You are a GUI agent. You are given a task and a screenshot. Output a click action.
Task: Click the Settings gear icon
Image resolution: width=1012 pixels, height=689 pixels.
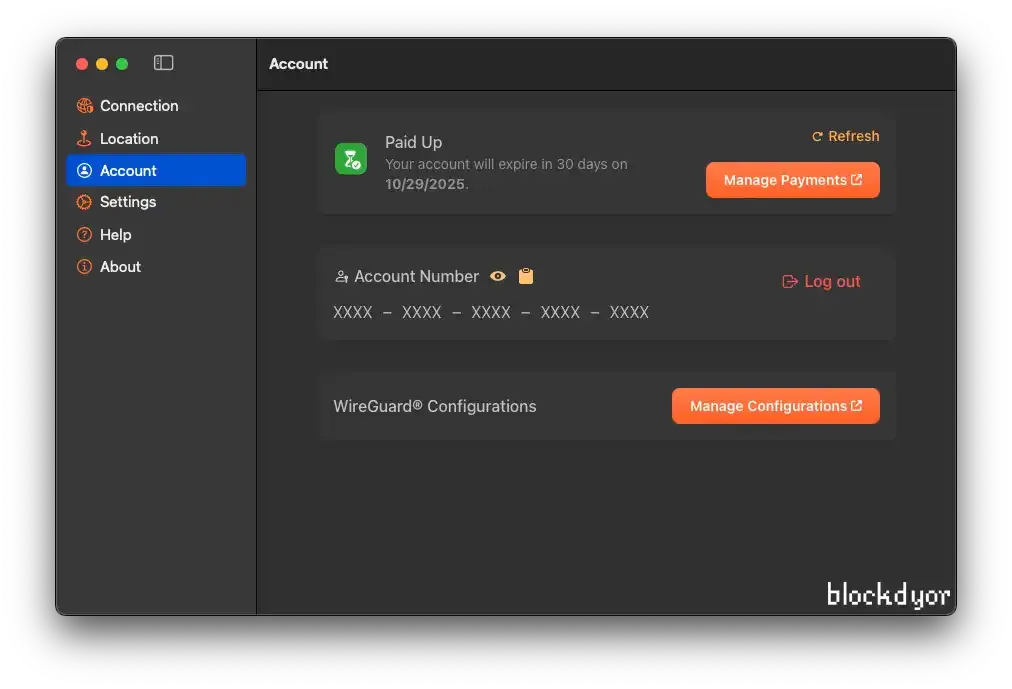(x=85, y=202)
